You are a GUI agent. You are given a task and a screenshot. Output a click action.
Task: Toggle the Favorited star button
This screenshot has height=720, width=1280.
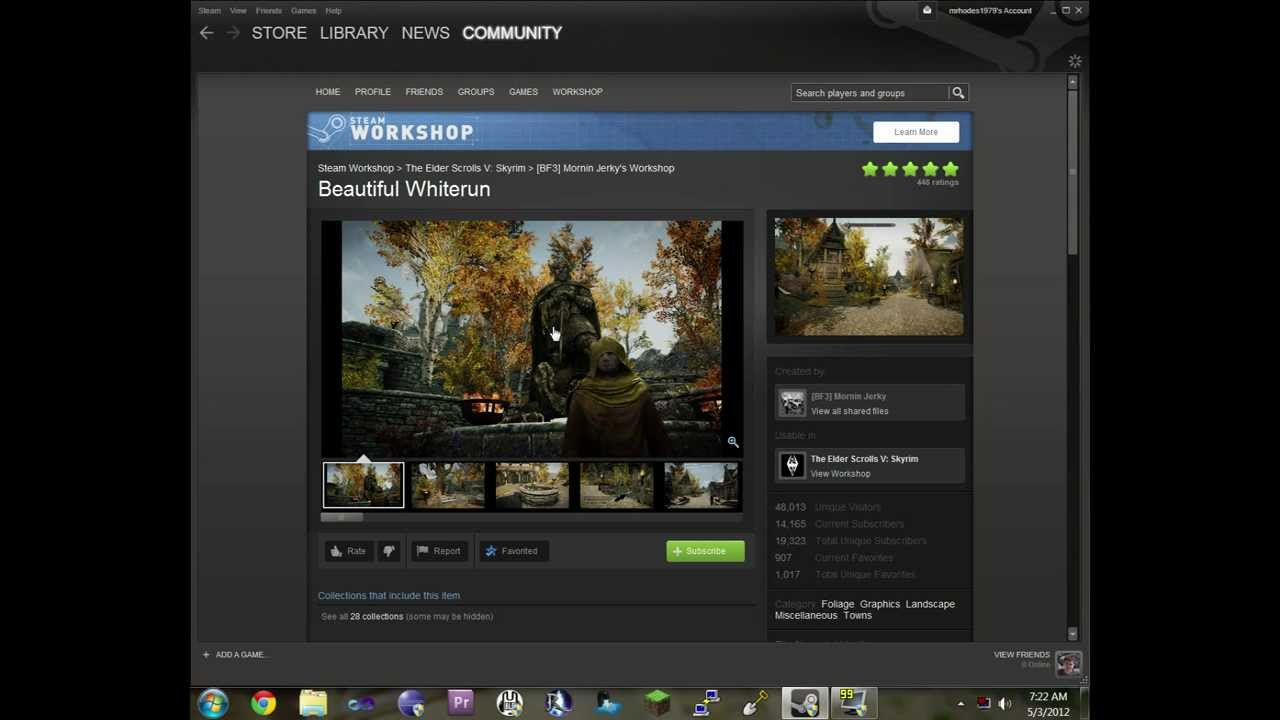tap(511, 551)
